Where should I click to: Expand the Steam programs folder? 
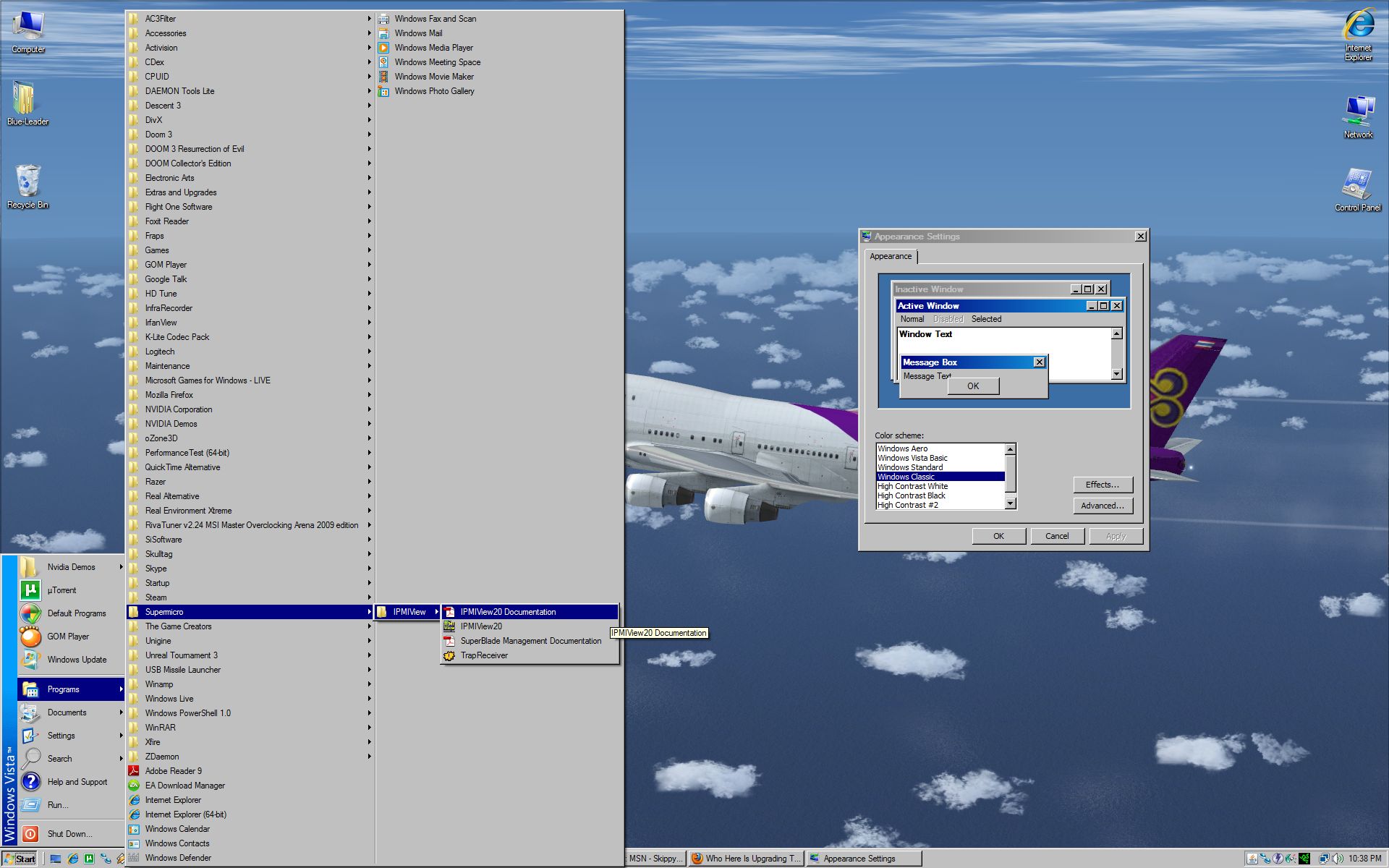click(156, 597)
